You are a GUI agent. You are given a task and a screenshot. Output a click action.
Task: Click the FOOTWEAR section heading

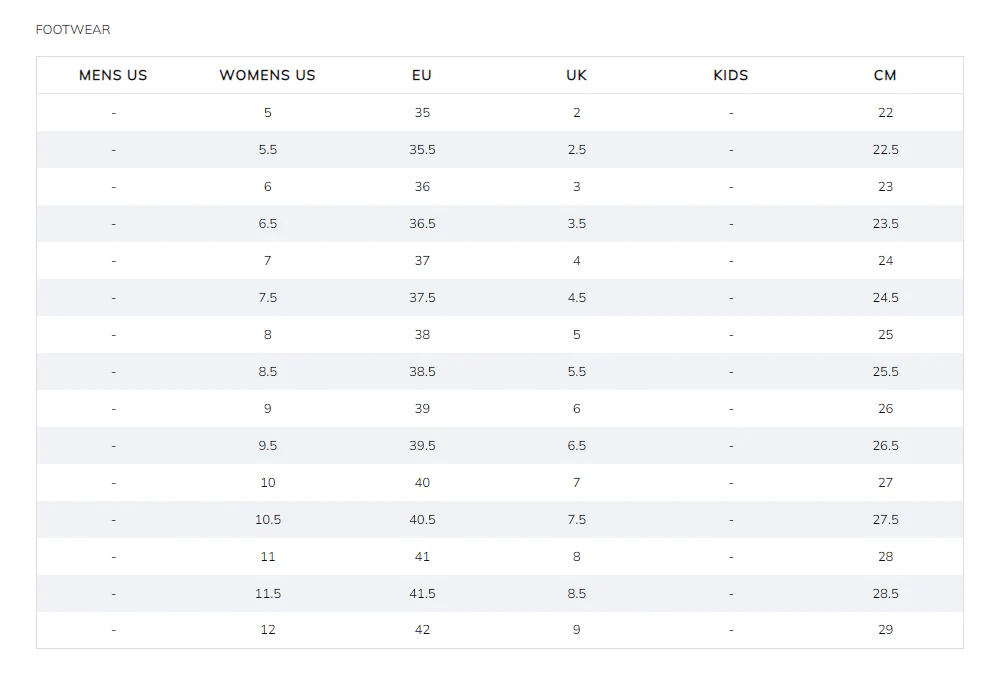(x=73, y=30)
